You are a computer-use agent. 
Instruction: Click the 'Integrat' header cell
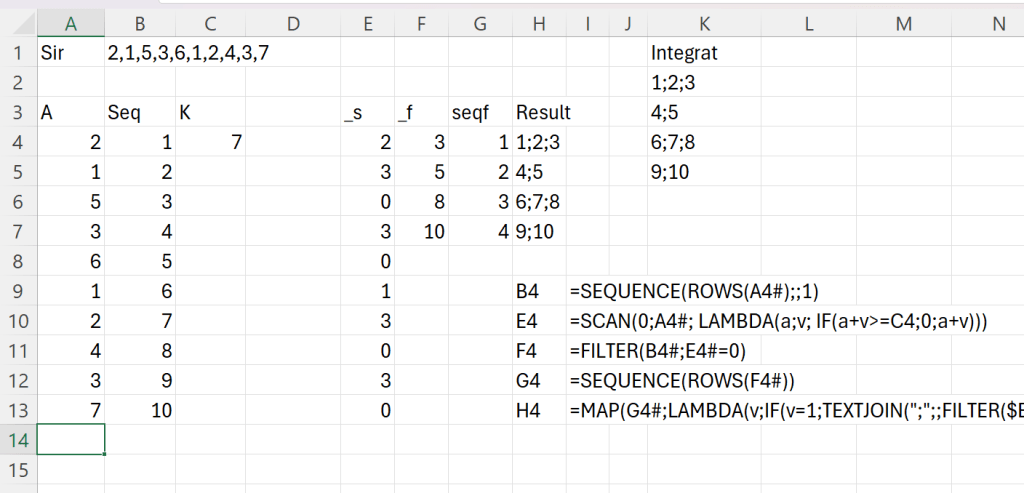685,53
